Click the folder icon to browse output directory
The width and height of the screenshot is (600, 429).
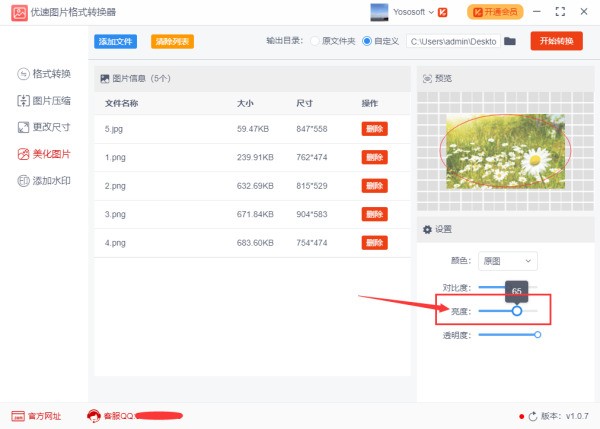510,41
